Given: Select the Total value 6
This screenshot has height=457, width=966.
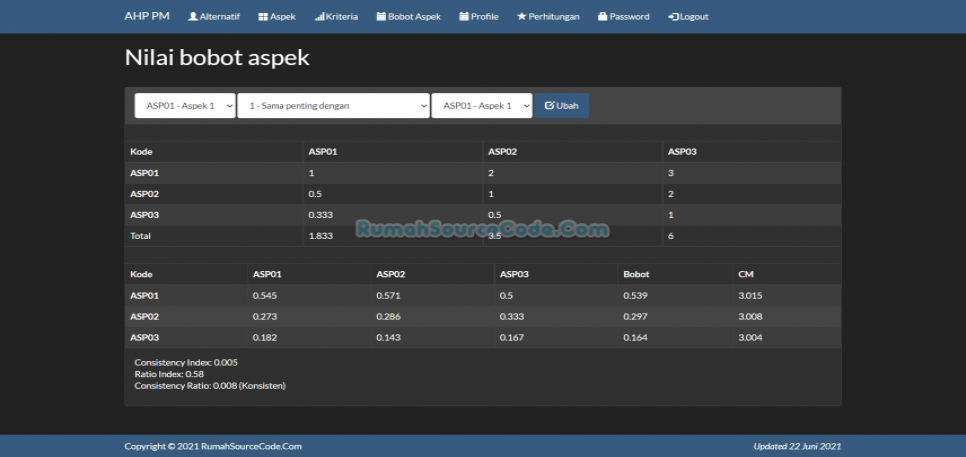Looking at the screenshot, I should tap(671, 236).
